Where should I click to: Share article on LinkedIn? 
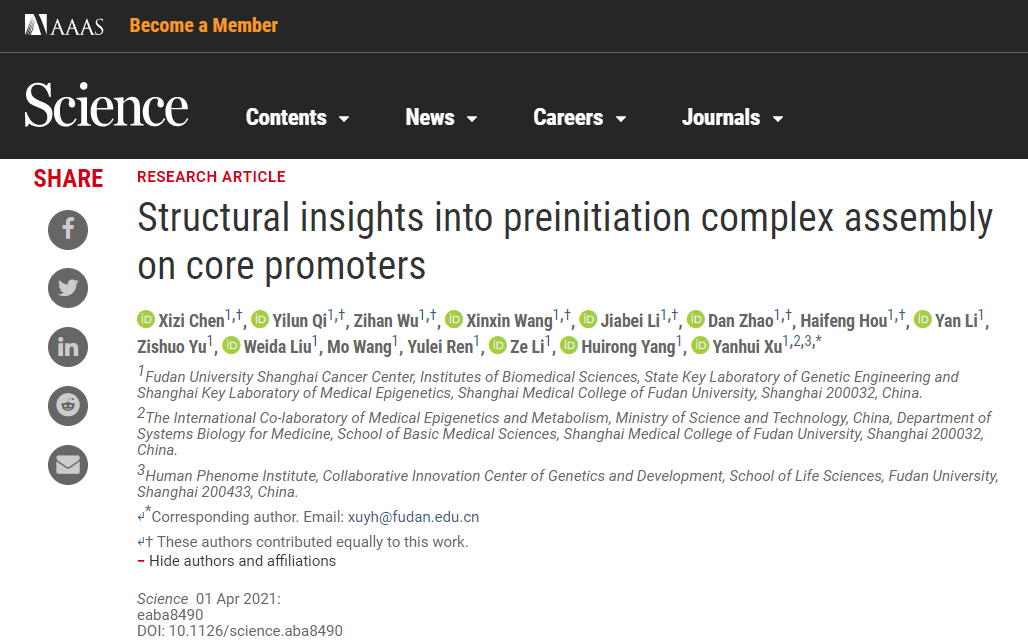68,347
